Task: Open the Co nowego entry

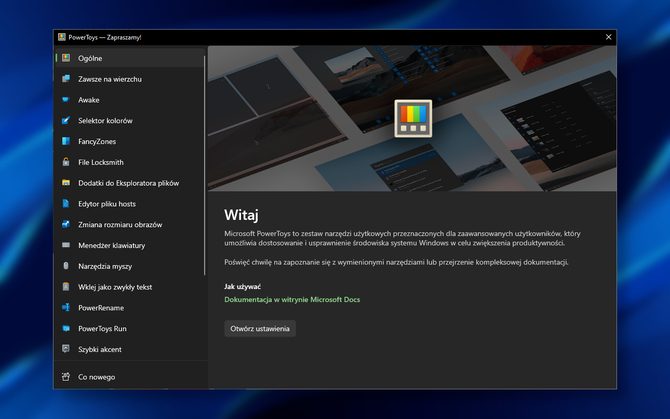Action: (130, 377)
